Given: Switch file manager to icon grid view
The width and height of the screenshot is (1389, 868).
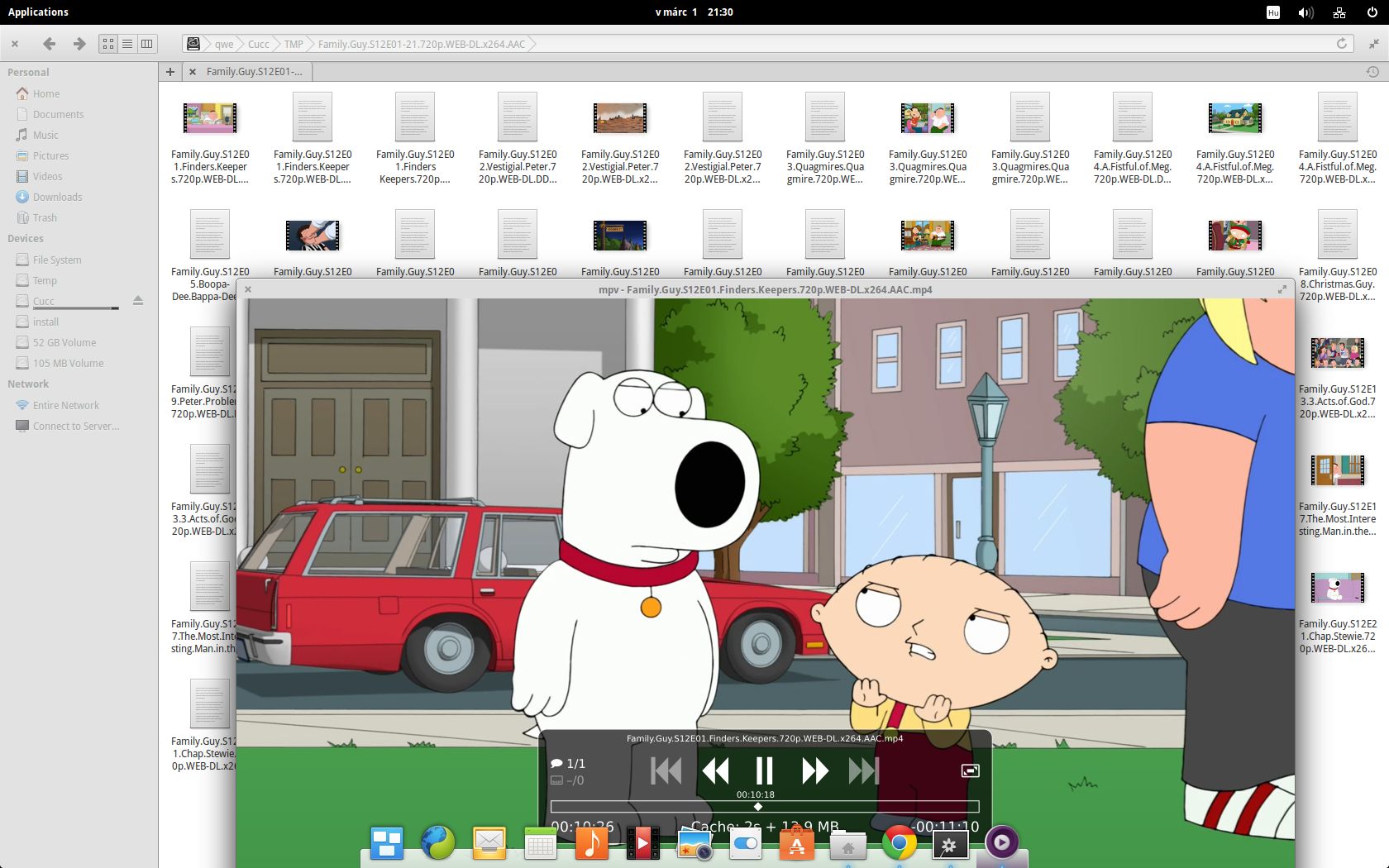Looking at the screenshot, I should coord(108,44).
